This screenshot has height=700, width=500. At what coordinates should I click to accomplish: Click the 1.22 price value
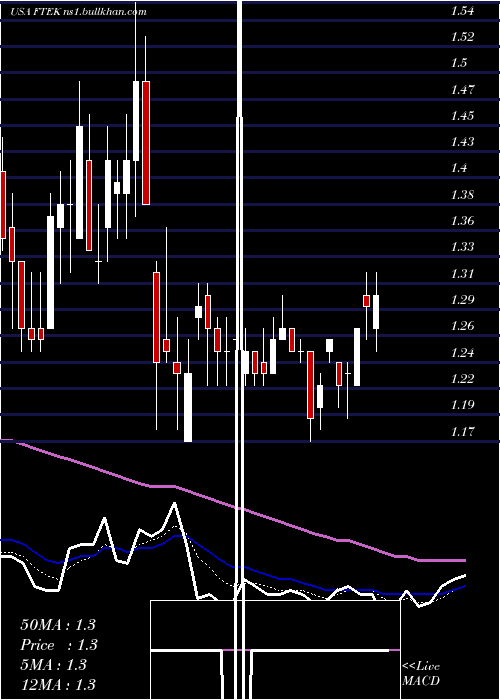pyautogui.click(x=462, y=379)
